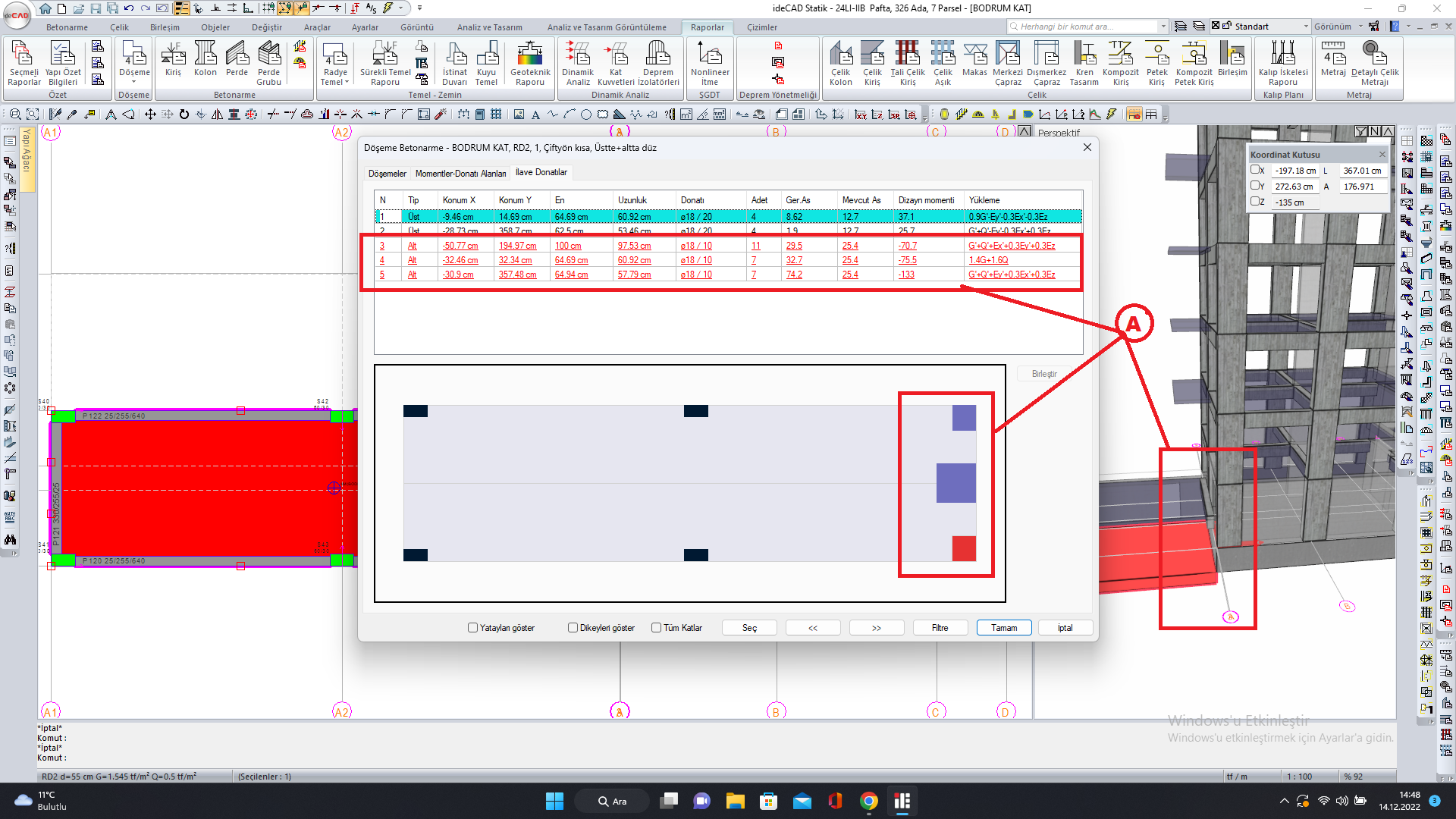
Task: Enable the Tüm Katlar checkbox
Action: click(x=656, y=628)
